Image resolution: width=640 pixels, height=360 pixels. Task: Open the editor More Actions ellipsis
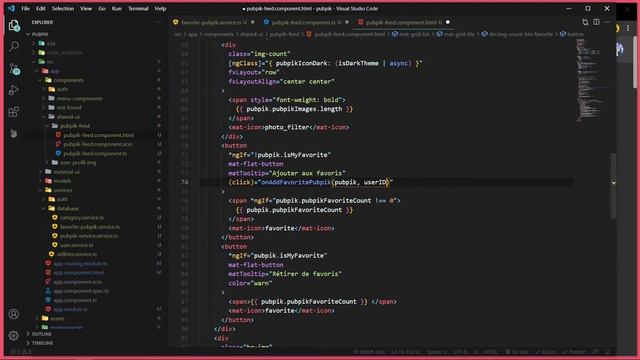607,22
